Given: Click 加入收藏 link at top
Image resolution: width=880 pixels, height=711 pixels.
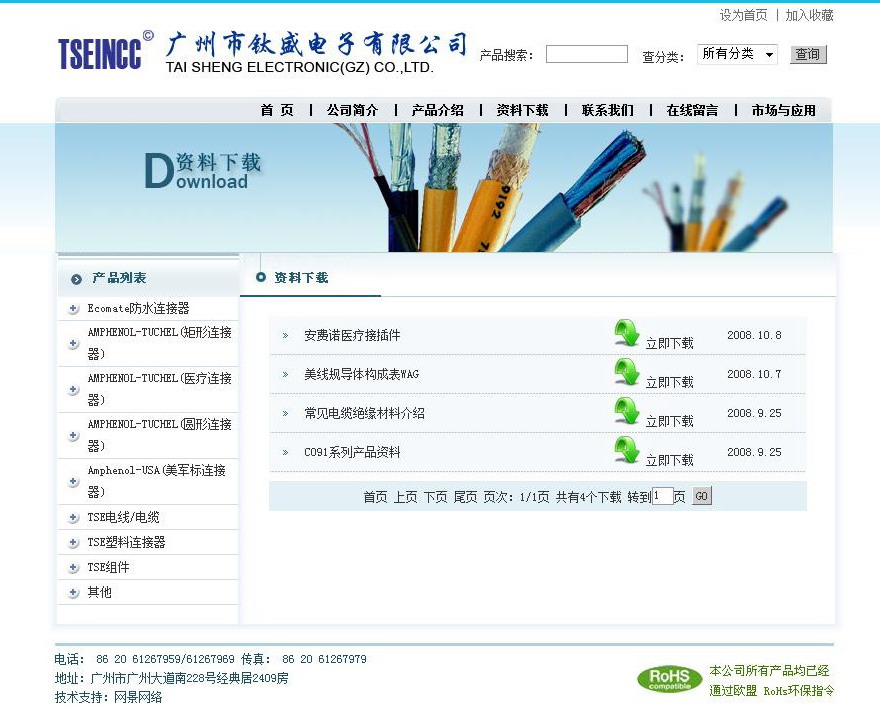Looking at the screenshot, I should tap(809, 15).
